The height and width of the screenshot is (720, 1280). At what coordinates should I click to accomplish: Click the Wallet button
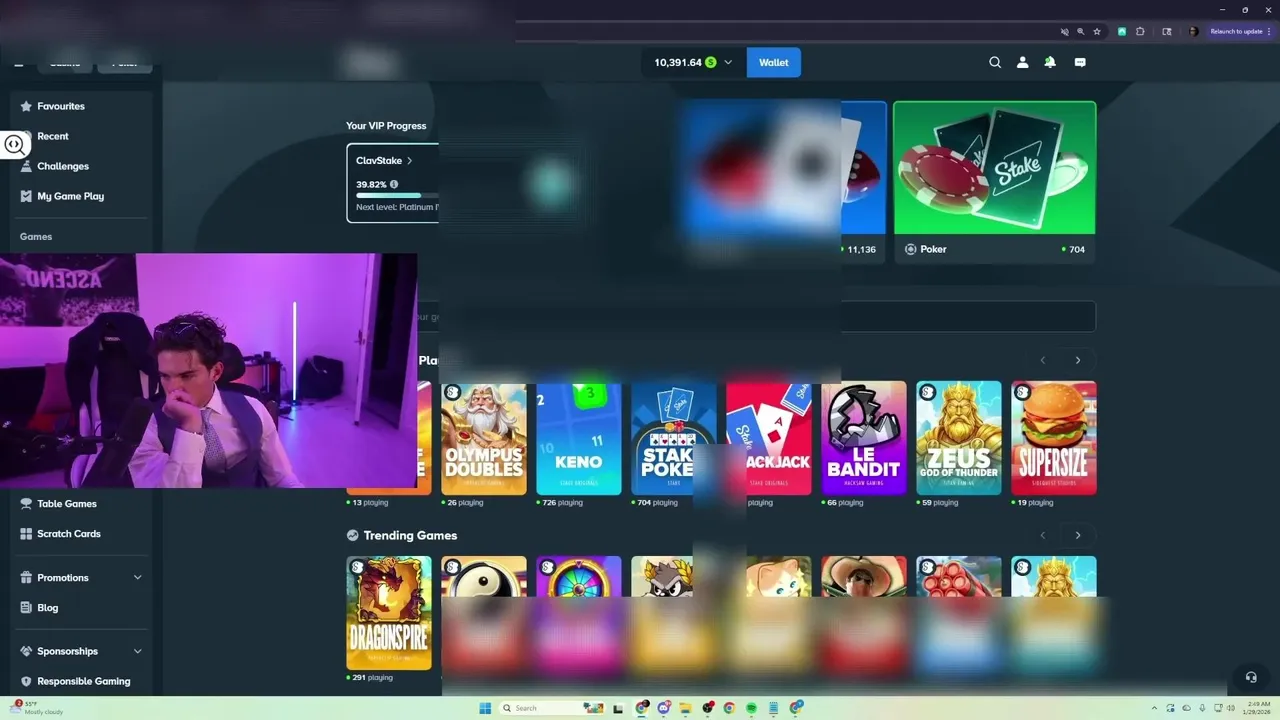click(774, 62)
